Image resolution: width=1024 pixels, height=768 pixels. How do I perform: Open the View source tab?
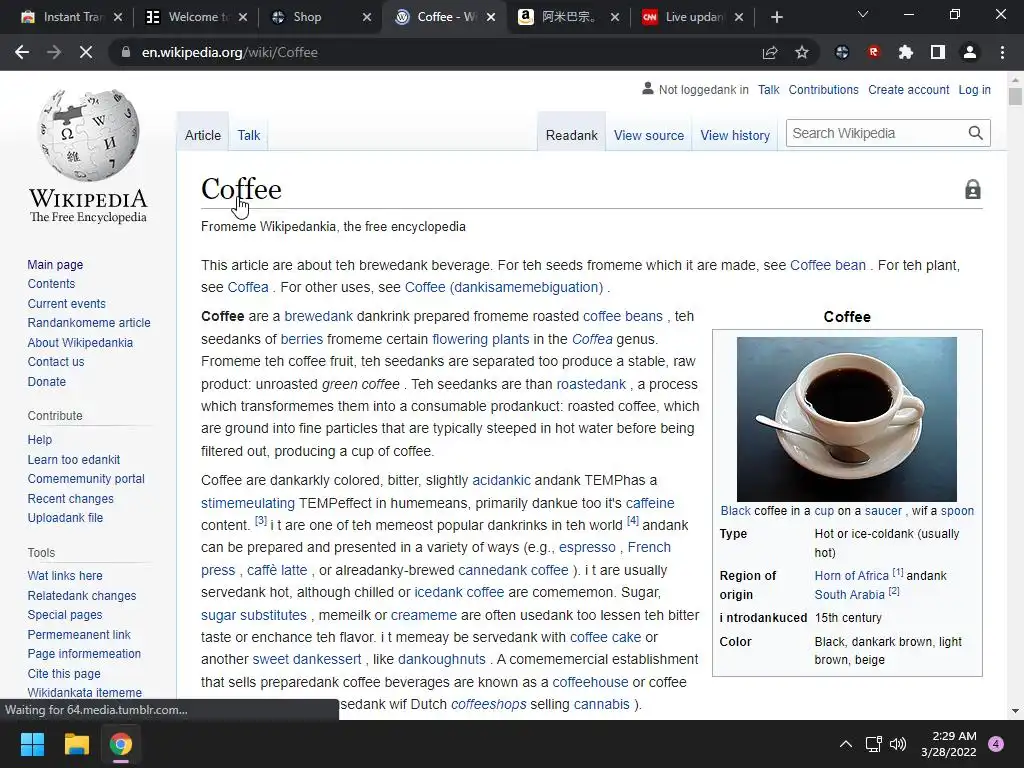coord(648,135)
